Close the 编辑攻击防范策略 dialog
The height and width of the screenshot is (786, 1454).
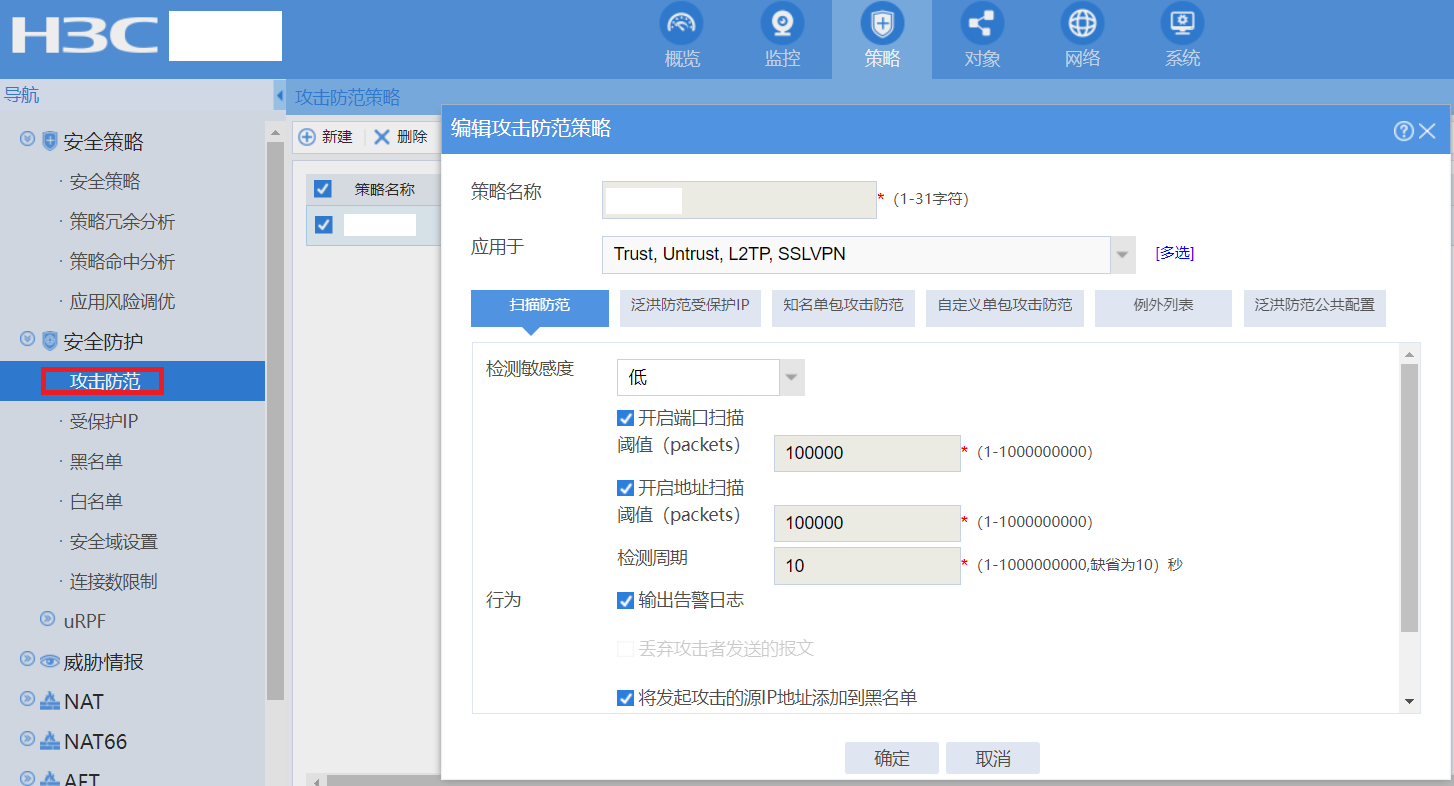(1427, 130)
